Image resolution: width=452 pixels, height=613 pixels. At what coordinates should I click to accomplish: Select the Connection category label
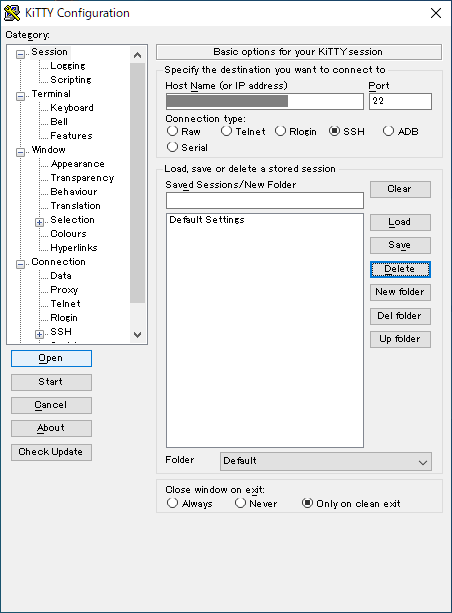pos(58,262)
